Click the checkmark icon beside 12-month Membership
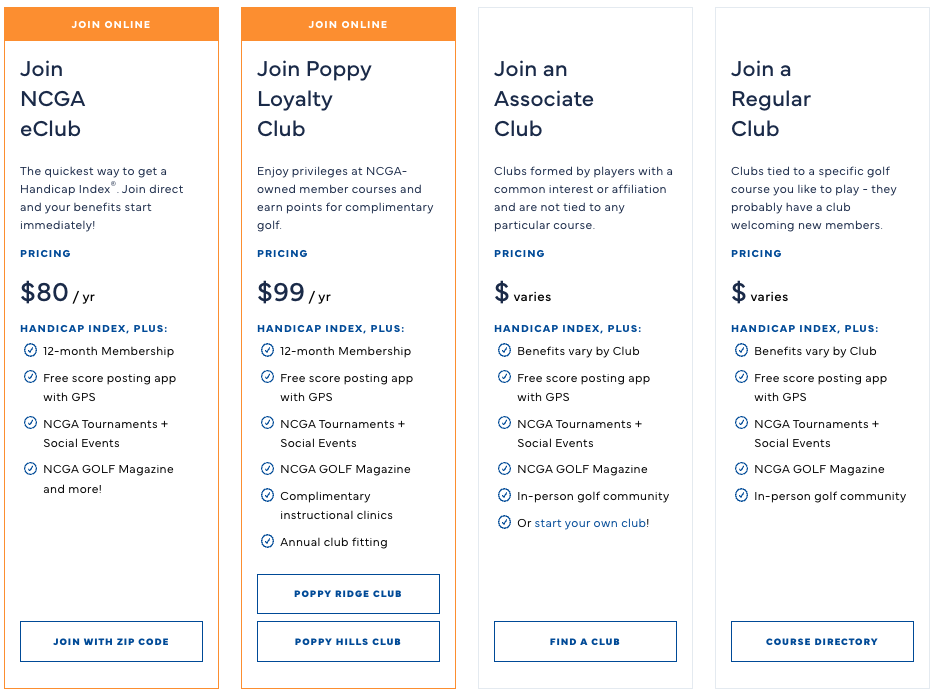 click(29, 351)
